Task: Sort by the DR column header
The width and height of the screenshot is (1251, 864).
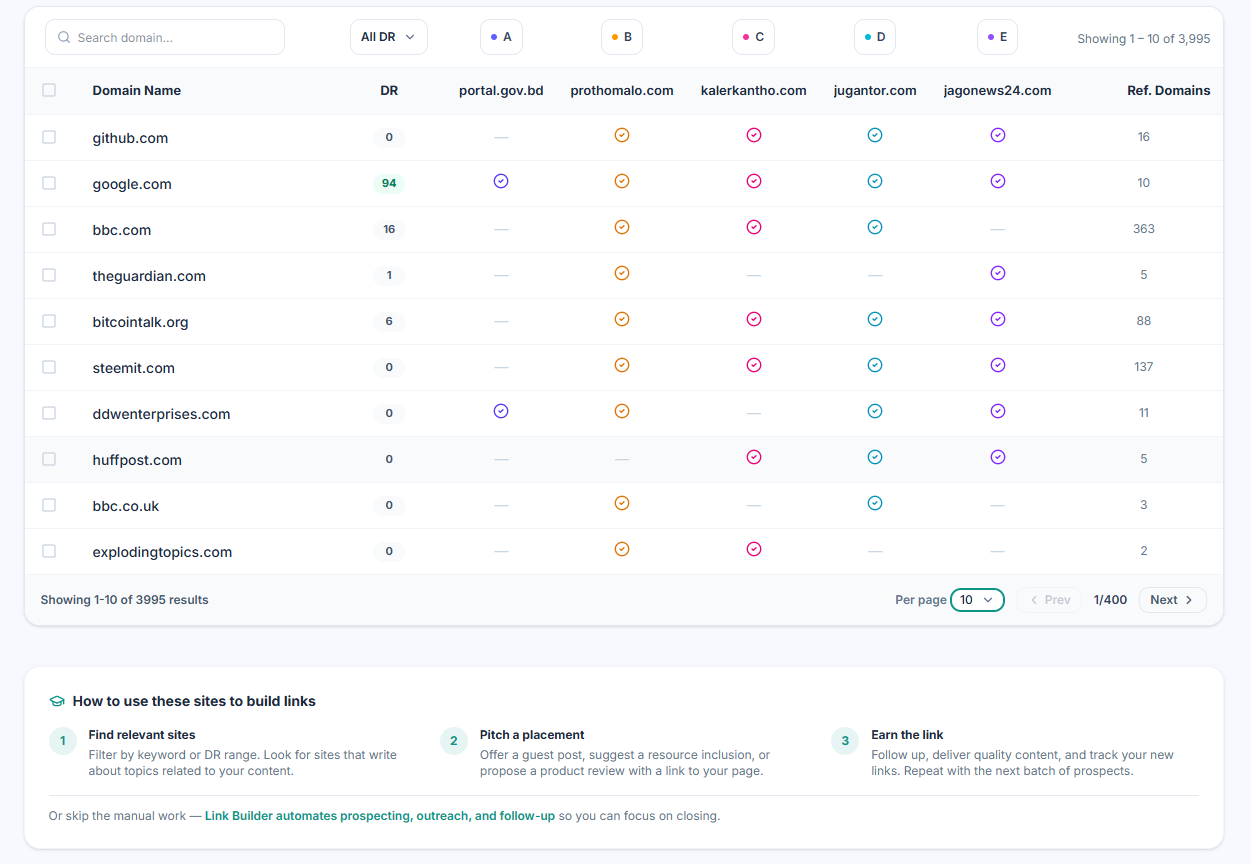Action: (x=389, y=90)
